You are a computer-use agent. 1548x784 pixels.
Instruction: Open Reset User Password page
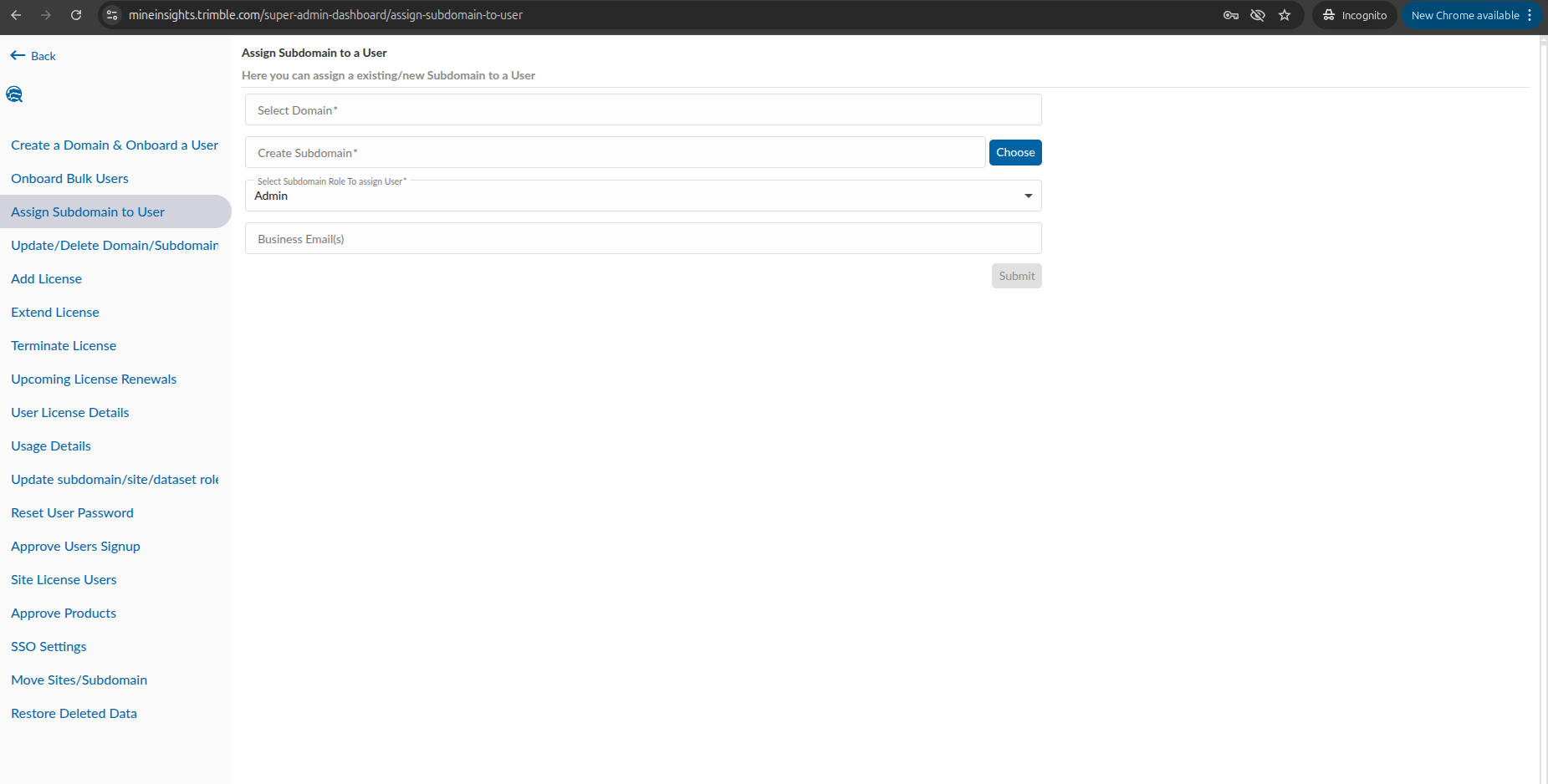pyautogui.click(x=72, y=513)
